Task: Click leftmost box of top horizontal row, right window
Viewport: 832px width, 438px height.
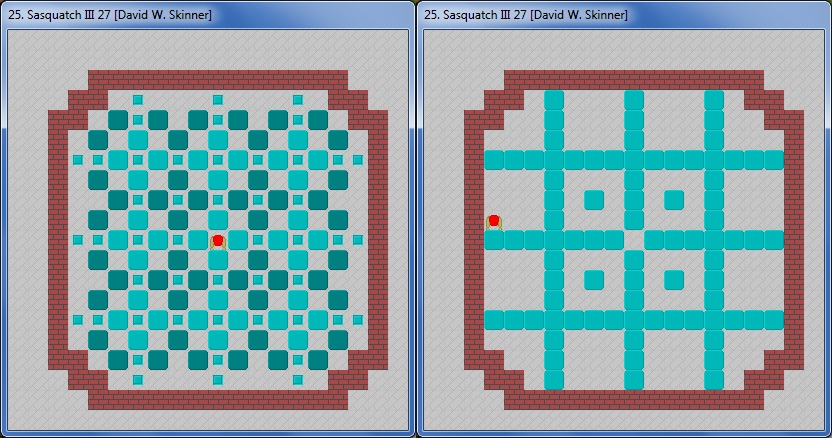Action: click(494, 160)
